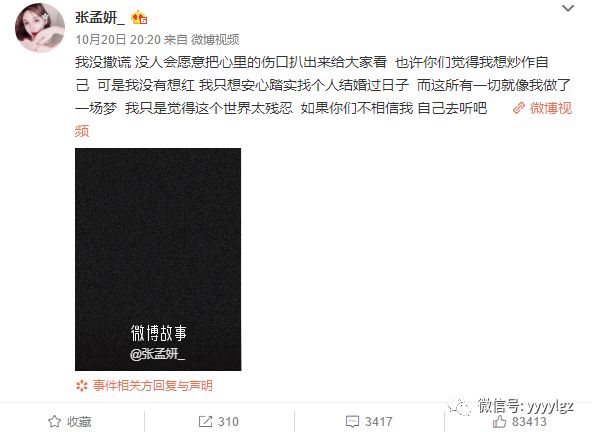This screenshot has height=432, width=592.
Task: Open the 张孟妍_ username link
Action: 100,17
